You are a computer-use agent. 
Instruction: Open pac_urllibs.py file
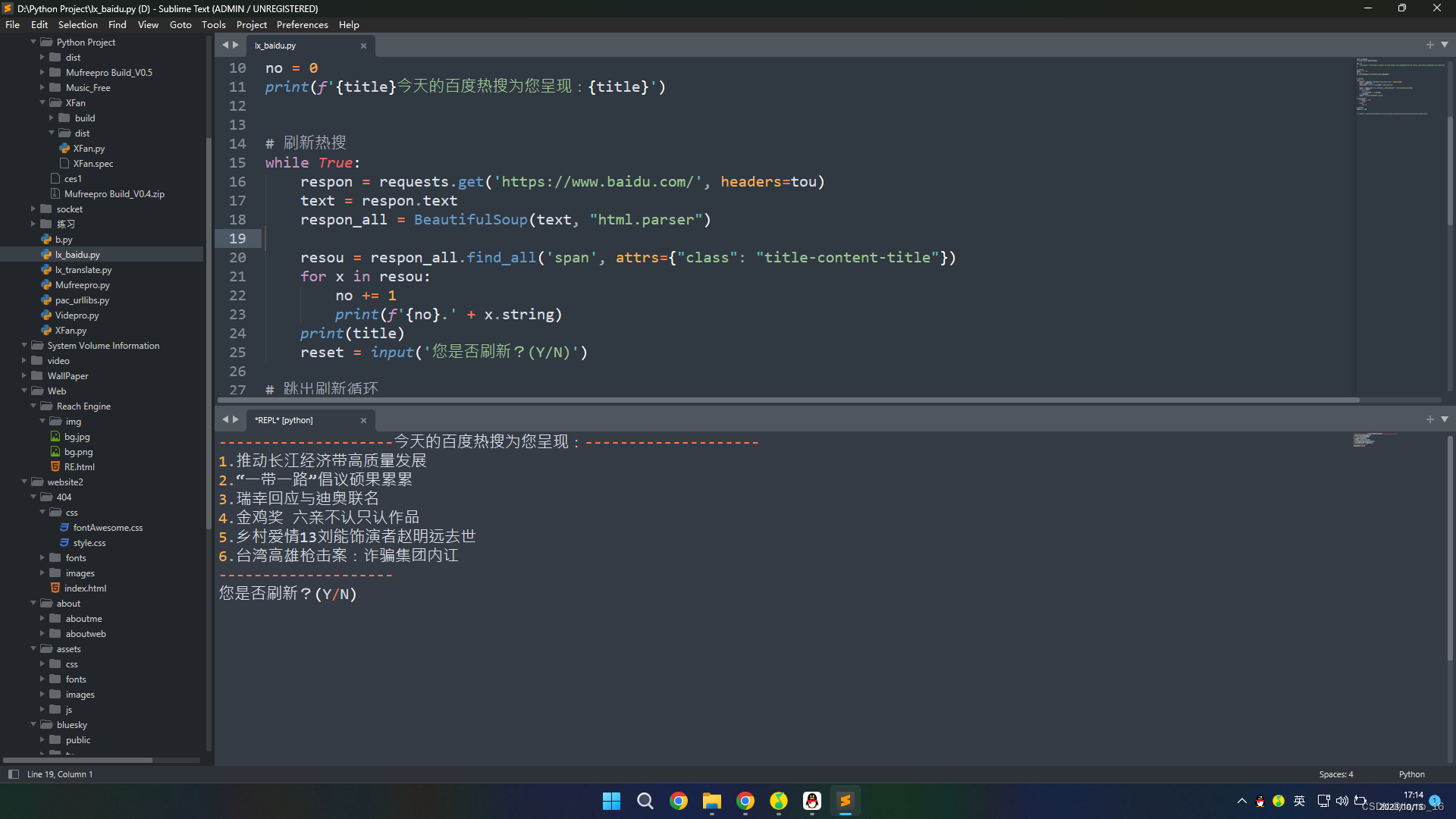coord(82,300)
